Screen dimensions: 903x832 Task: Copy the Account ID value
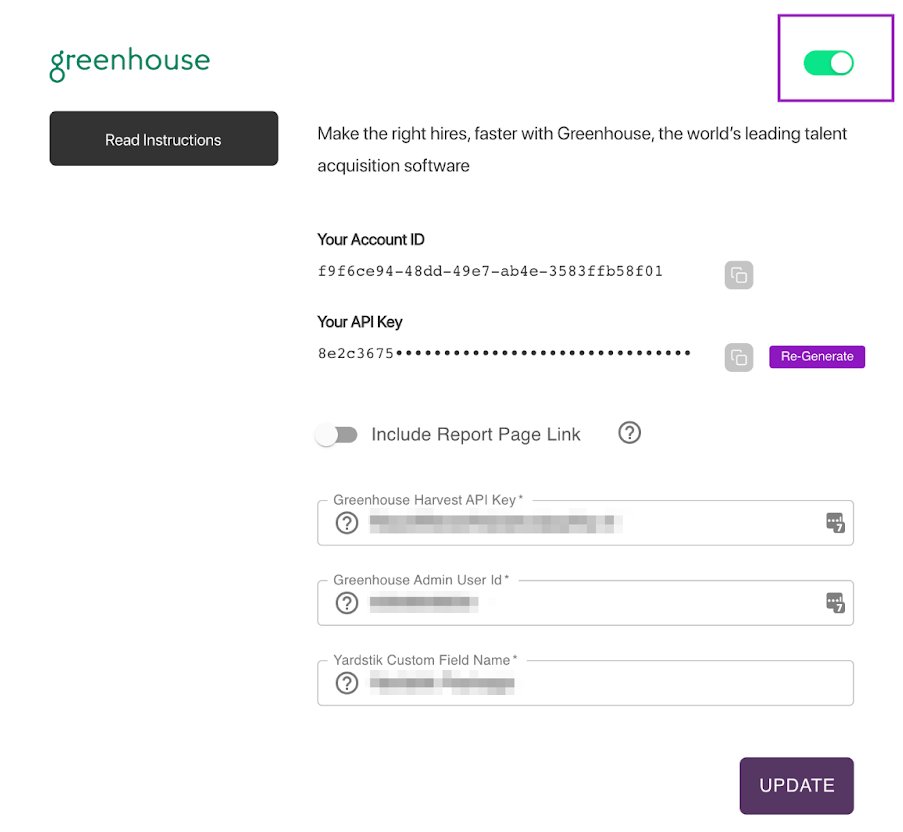[738, 275]
